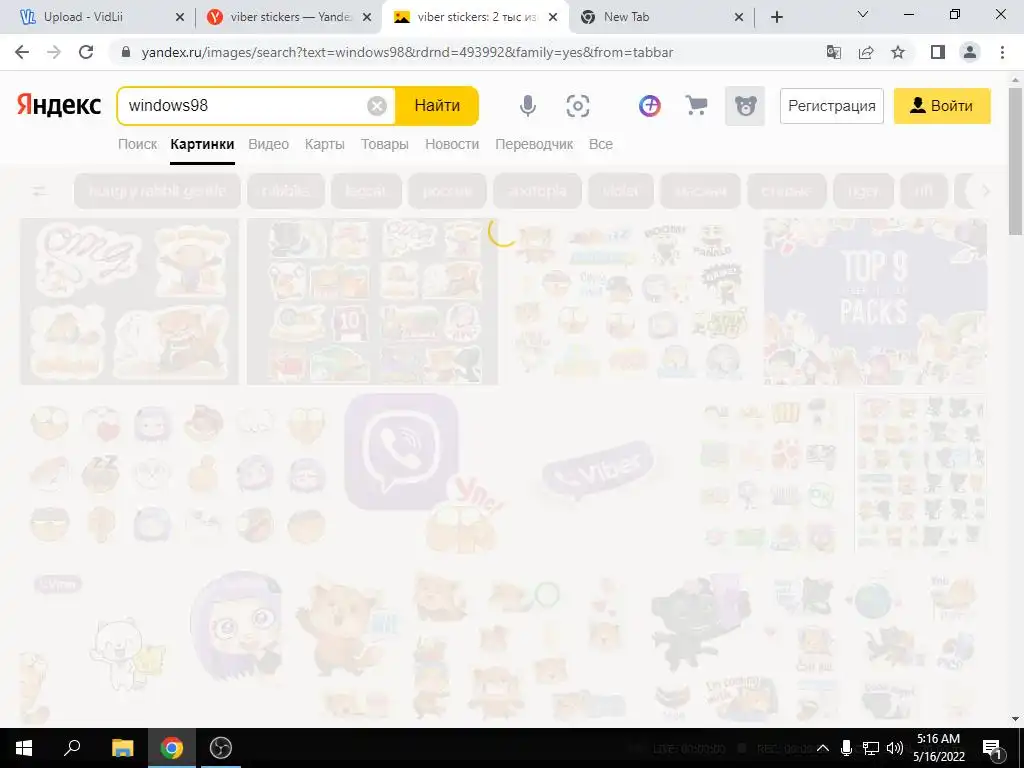Screen dimensions: 1024x768
Task: Select the hungry rabbit gentle chip
Action: point(157,191)
